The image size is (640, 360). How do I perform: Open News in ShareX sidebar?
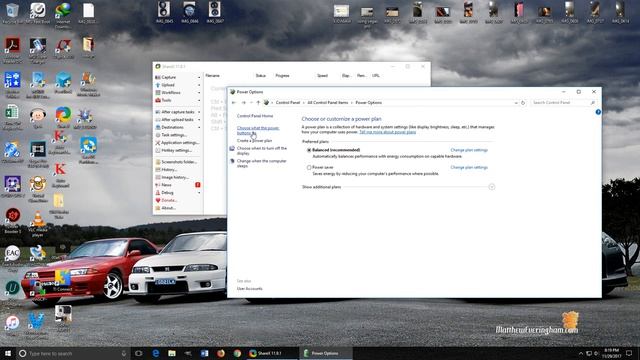coord(178,185)
